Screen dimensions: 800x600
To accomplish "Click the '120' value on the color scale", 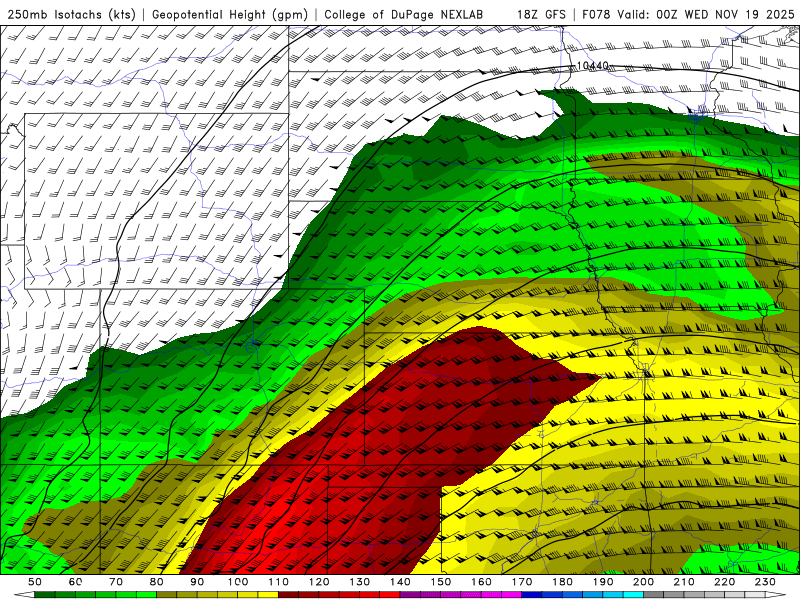I will 319,582.
